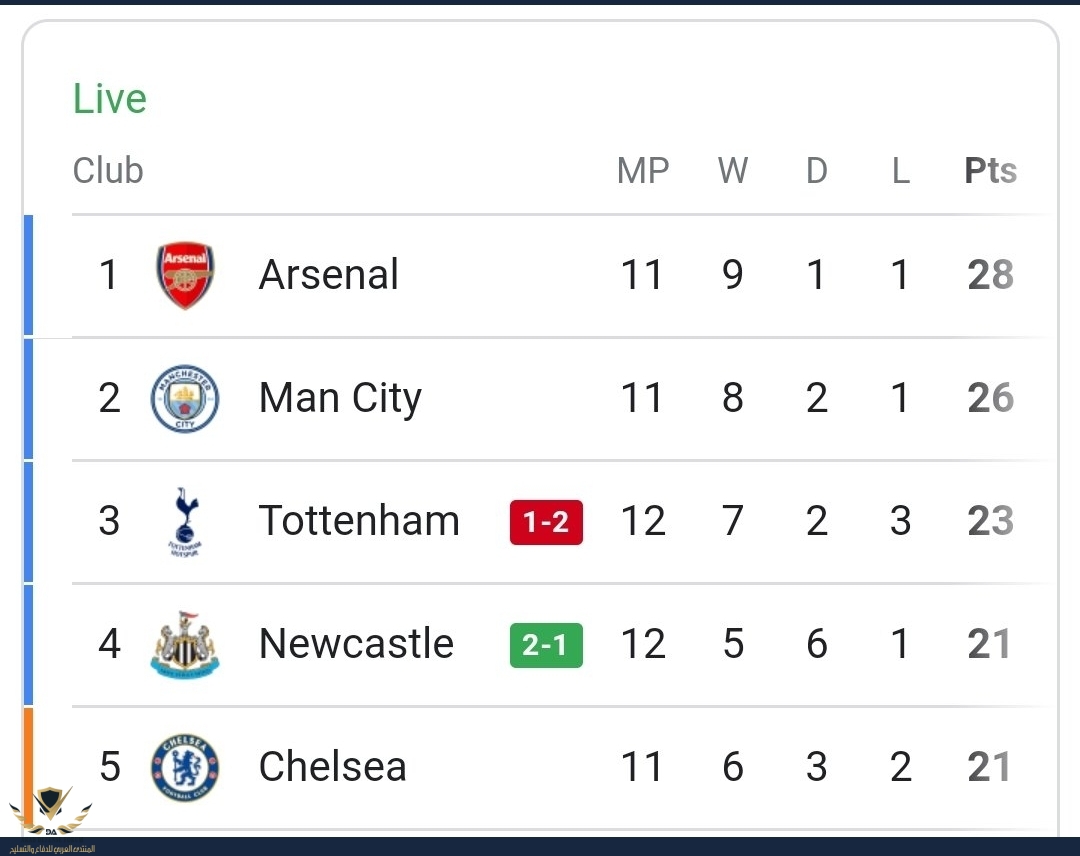The width and height of the screenshot is (1080, 856).
Task: Click the MP column header
Action: click(642, 171)
